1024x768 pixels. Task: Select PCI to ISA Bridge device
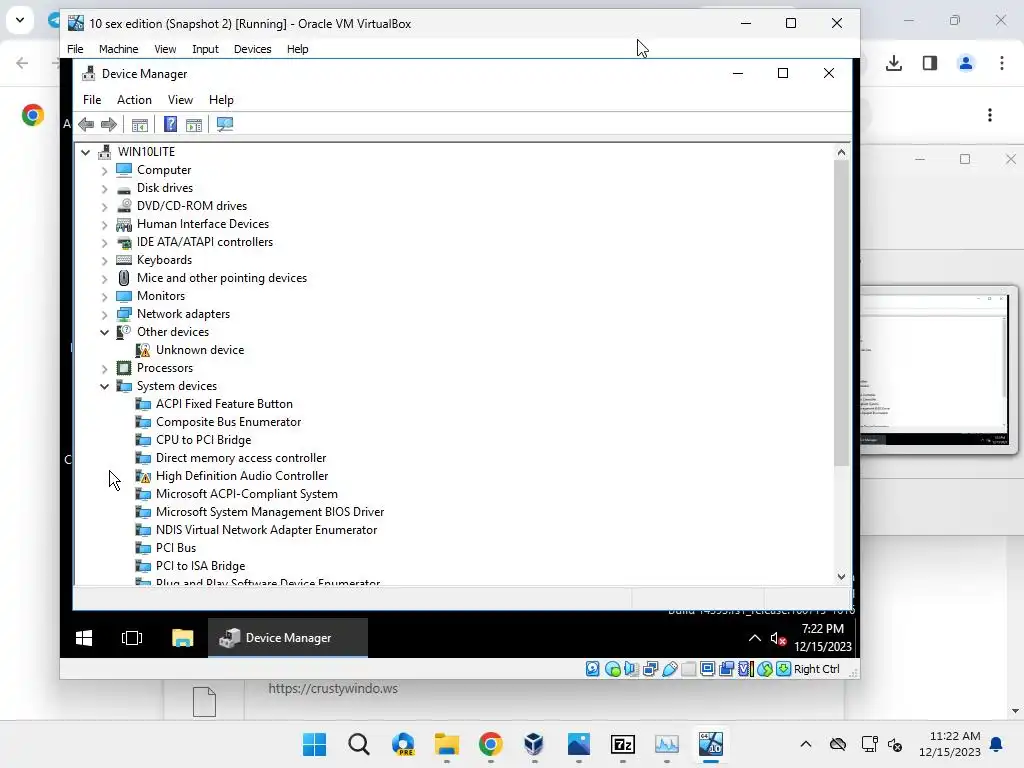(200, 566)
